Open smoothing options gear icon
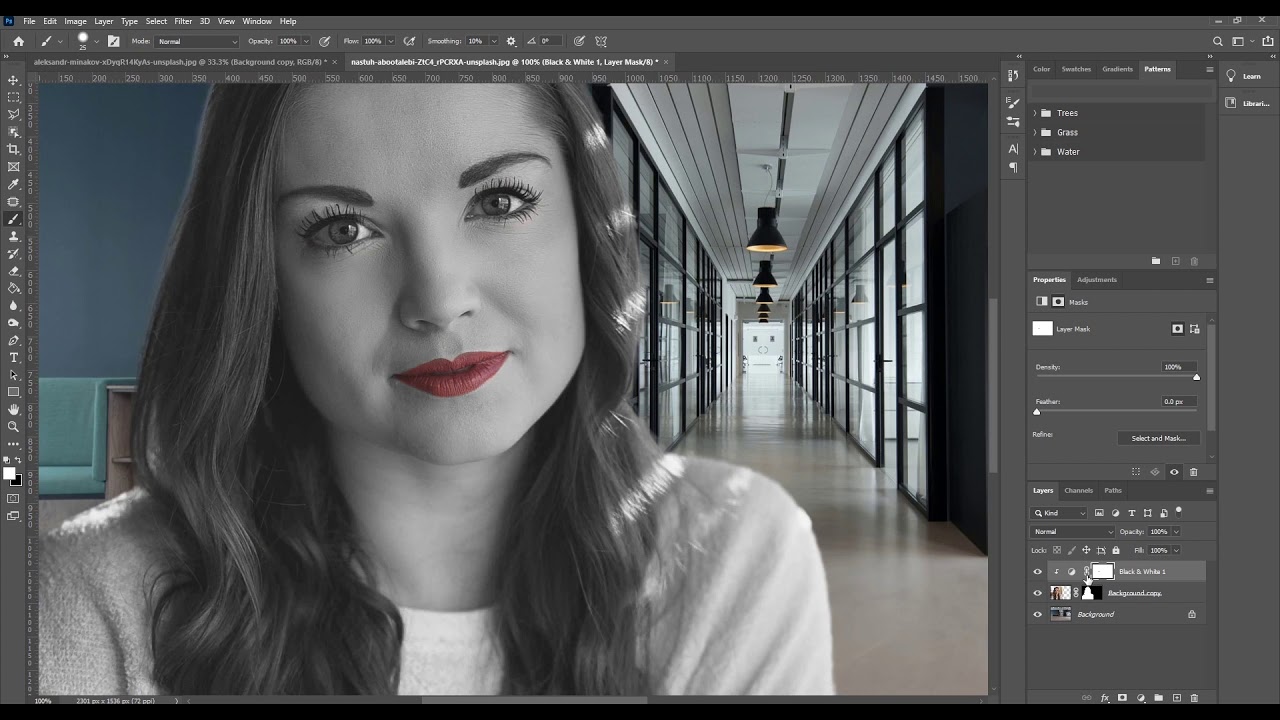The image size is (1280, 720). tap(511, 41)
